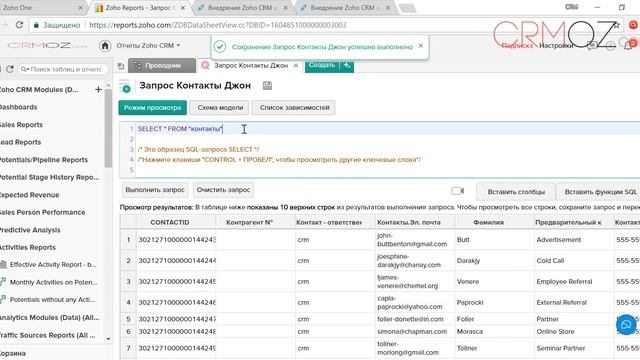
Task: Click the Cold Call cell
Action: point(573,261)
